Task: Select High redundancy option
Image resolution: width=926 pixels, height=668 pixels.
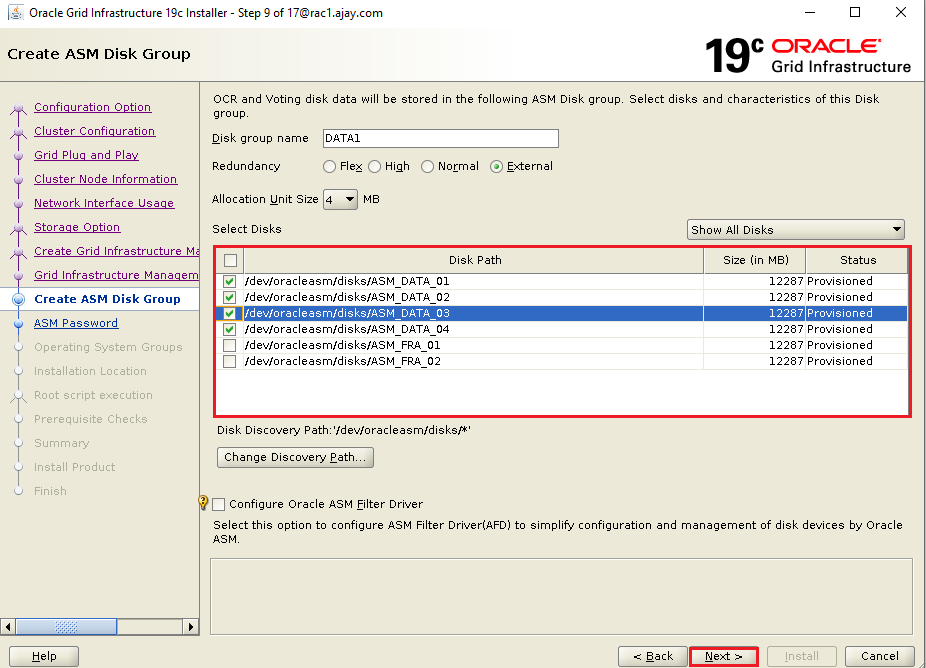Action: 374,167
